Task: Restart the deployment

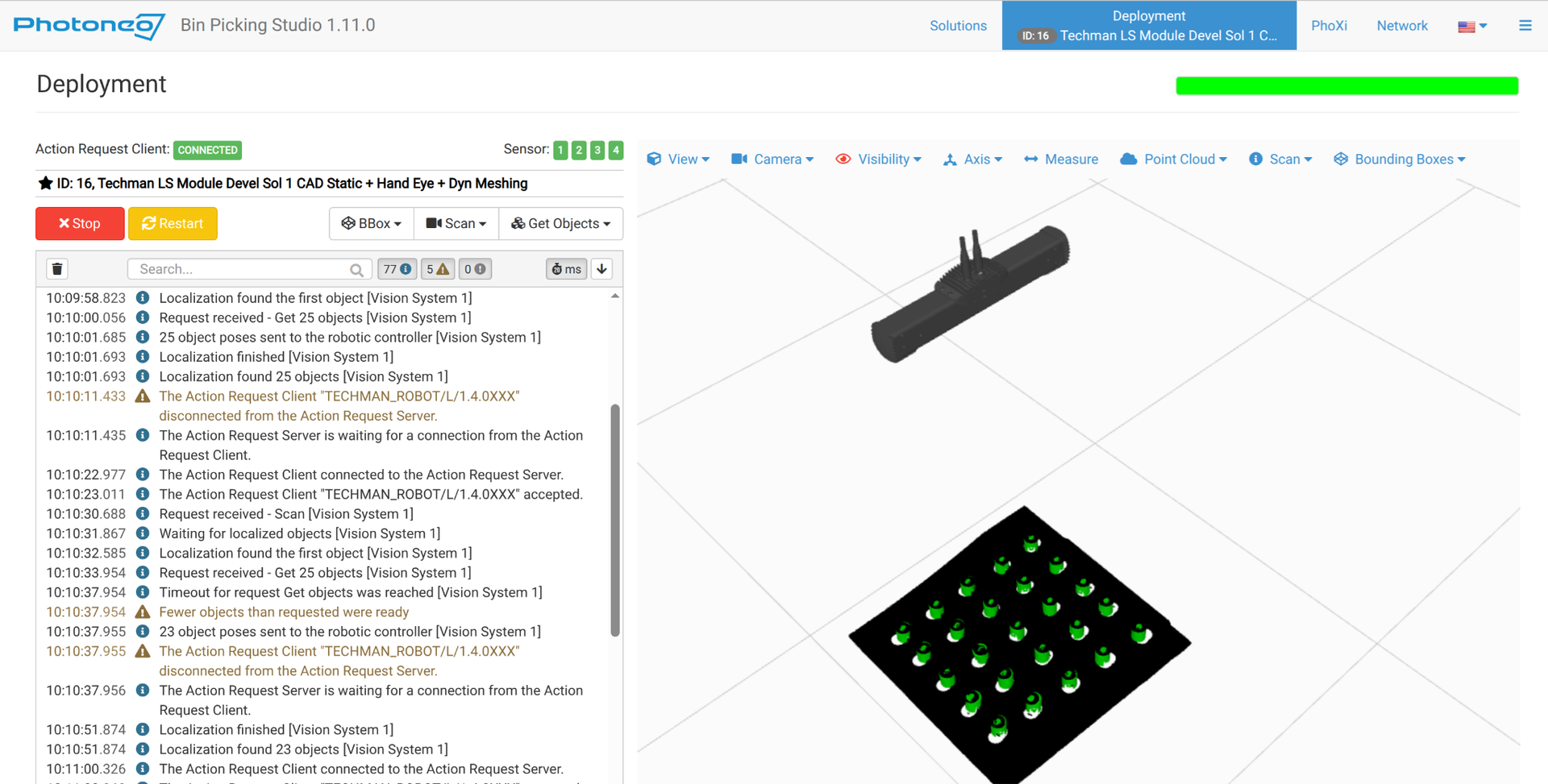Action: point(173,224)
